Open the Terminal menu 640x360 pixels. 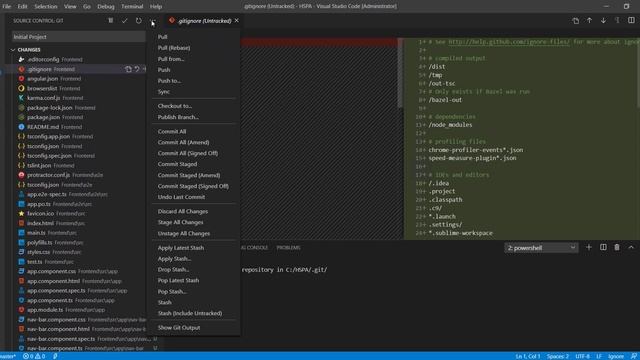(132, 7)
